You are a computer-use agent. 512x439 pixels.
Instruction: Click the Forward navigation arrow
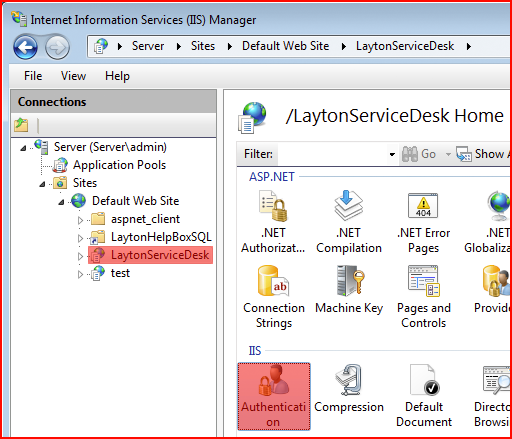click(x=57, y=47)
